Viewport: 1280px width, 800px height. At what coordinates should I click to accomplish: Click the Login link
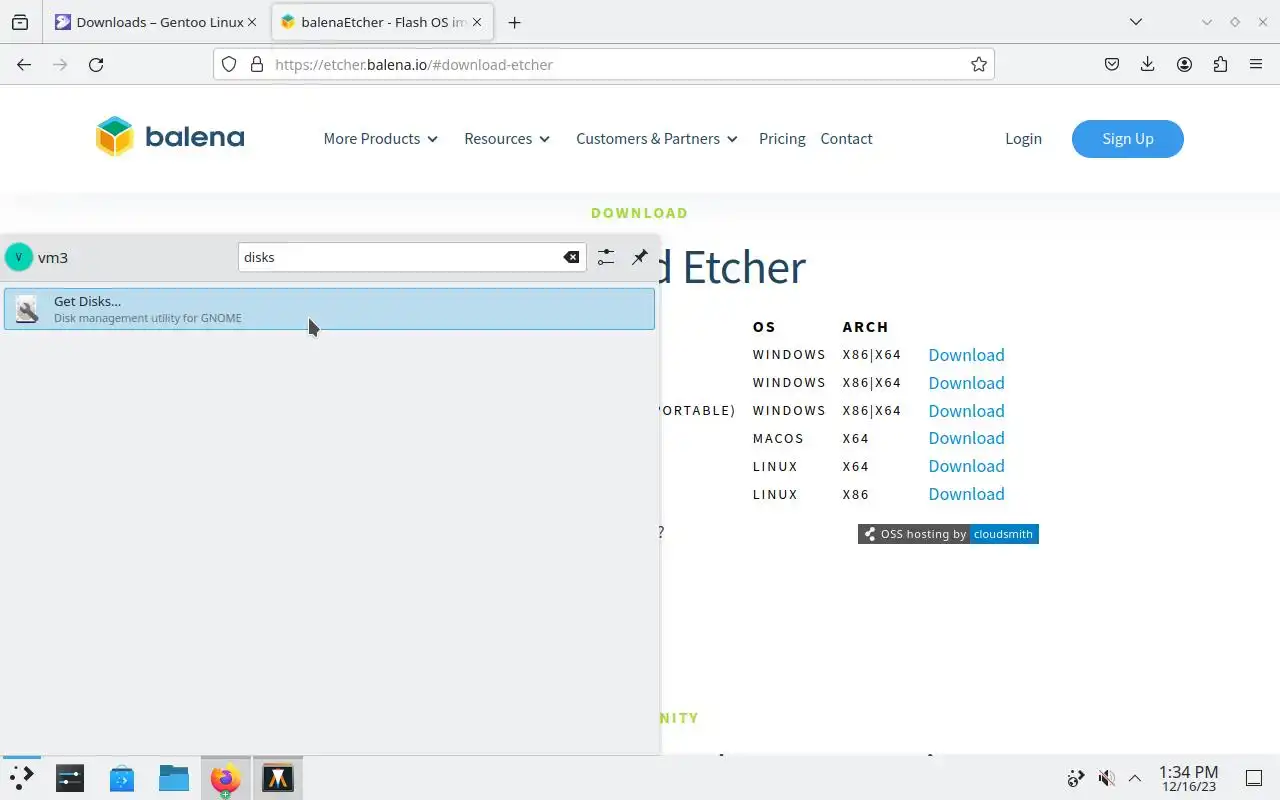tap(1023, 139)
